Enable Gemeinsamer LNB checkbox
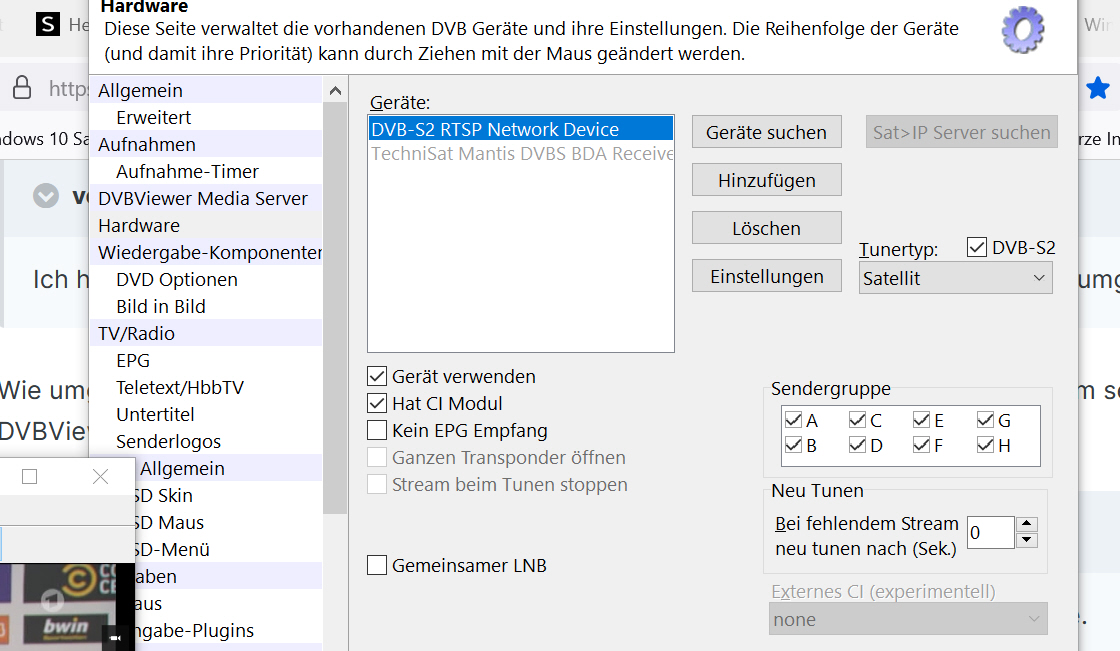Screen dimensions: 1120x651 pyautogui.click(x=377, y=565)
